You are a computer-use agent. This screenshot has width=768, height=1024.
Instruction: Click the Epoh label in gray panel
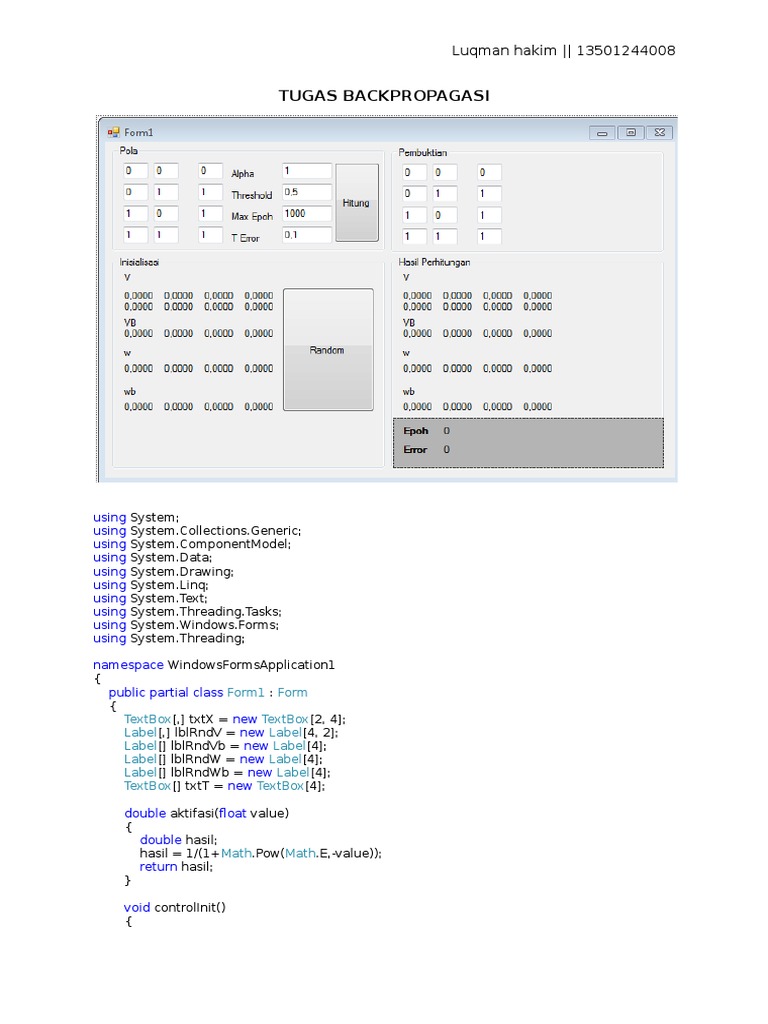click(416, 431)
